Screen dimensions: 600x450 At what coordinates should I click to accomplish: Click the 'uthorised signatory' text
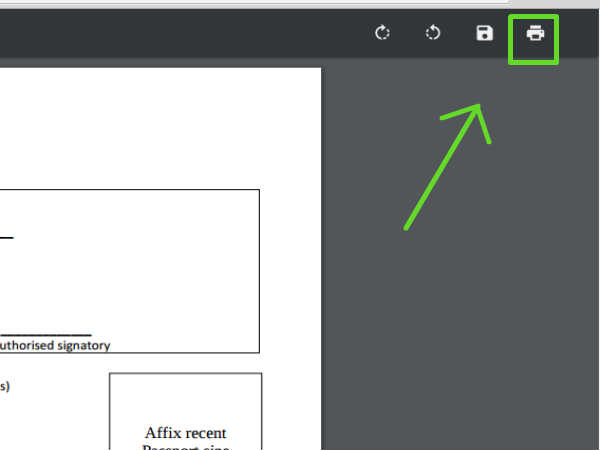click(55, 346)
